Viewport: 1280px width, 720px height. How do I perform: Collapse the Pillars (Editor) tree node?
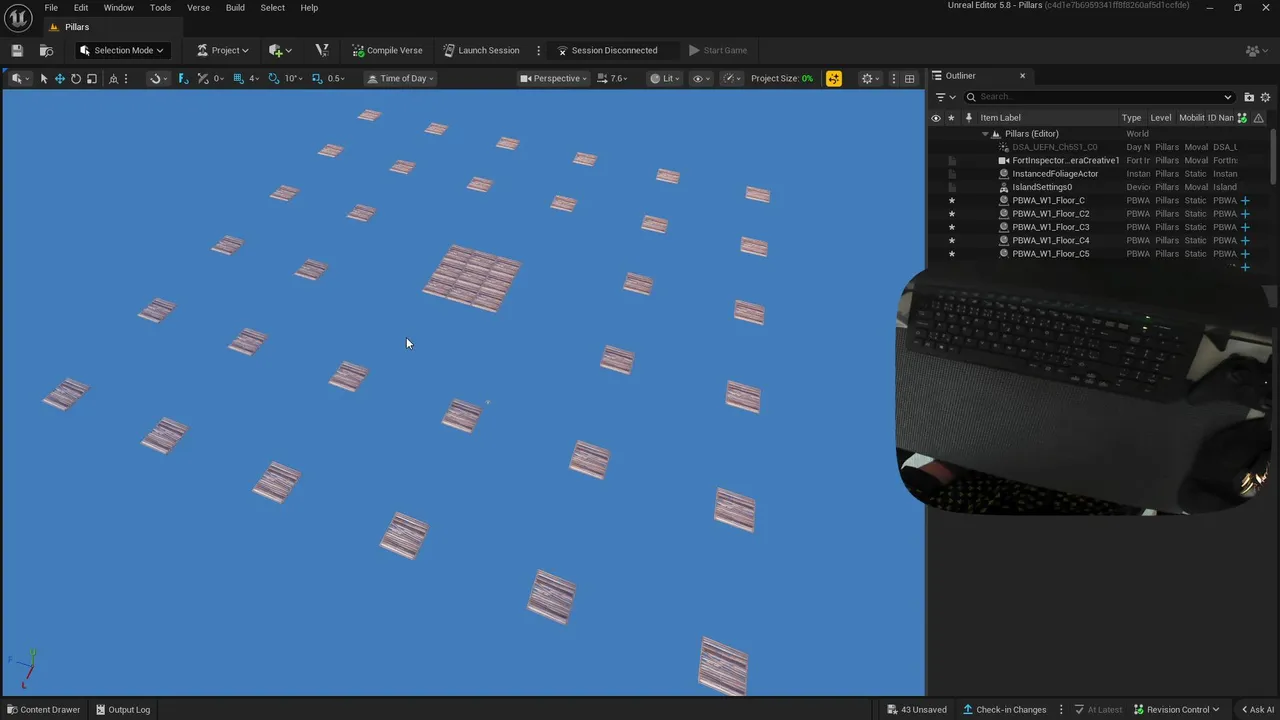click(x=985, y=134)
